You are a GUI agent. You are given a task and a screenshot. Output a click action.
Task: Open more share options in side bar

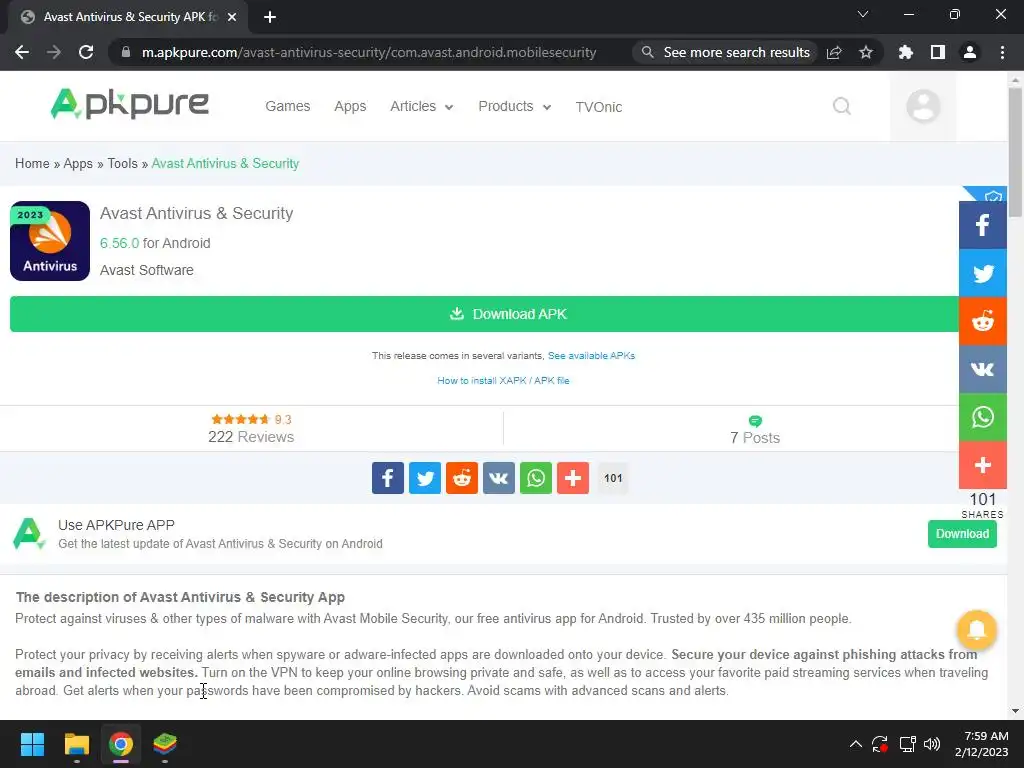(x=982, y=465)
